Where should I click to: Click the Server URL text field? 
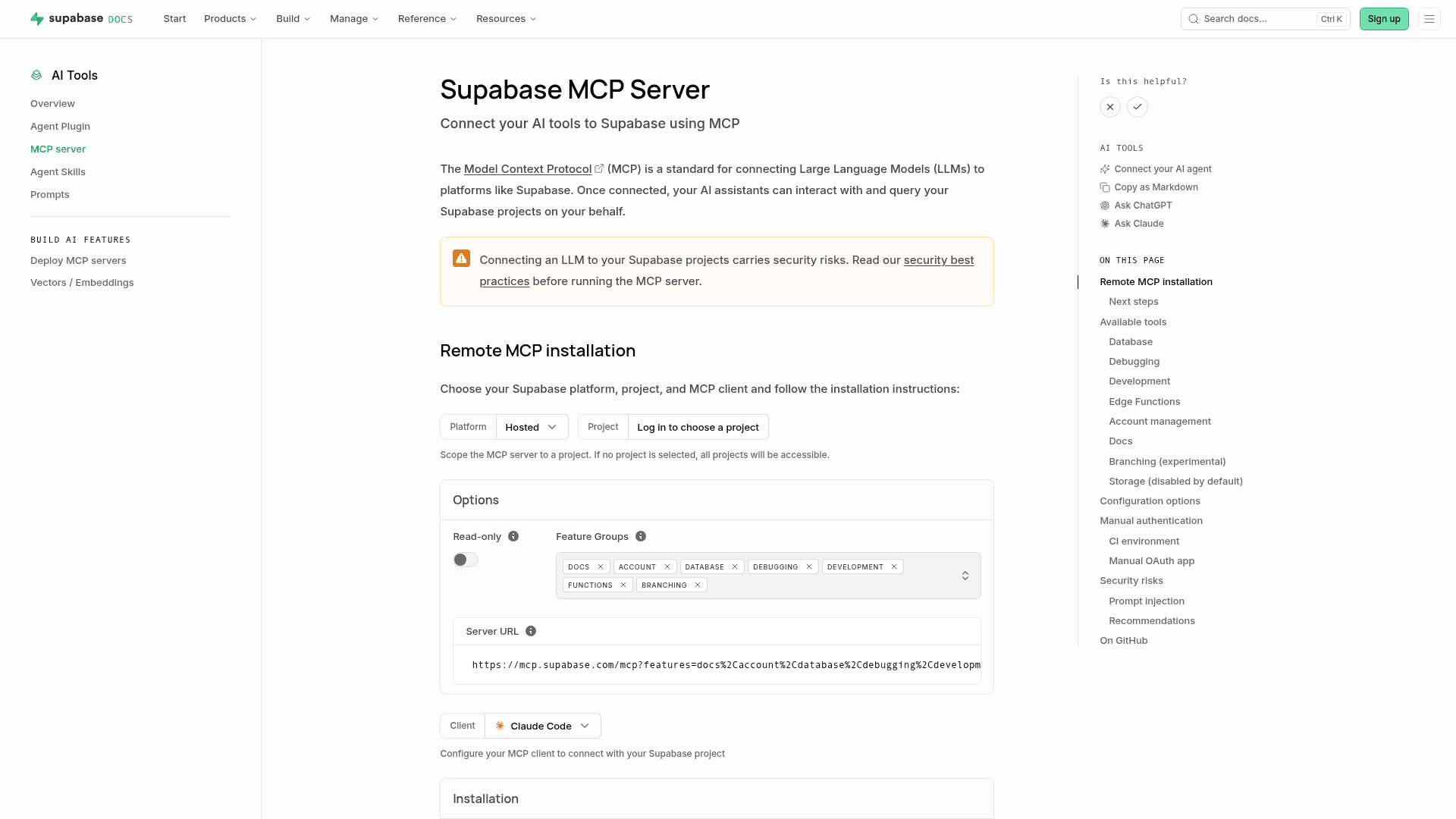tap(717, 665)
